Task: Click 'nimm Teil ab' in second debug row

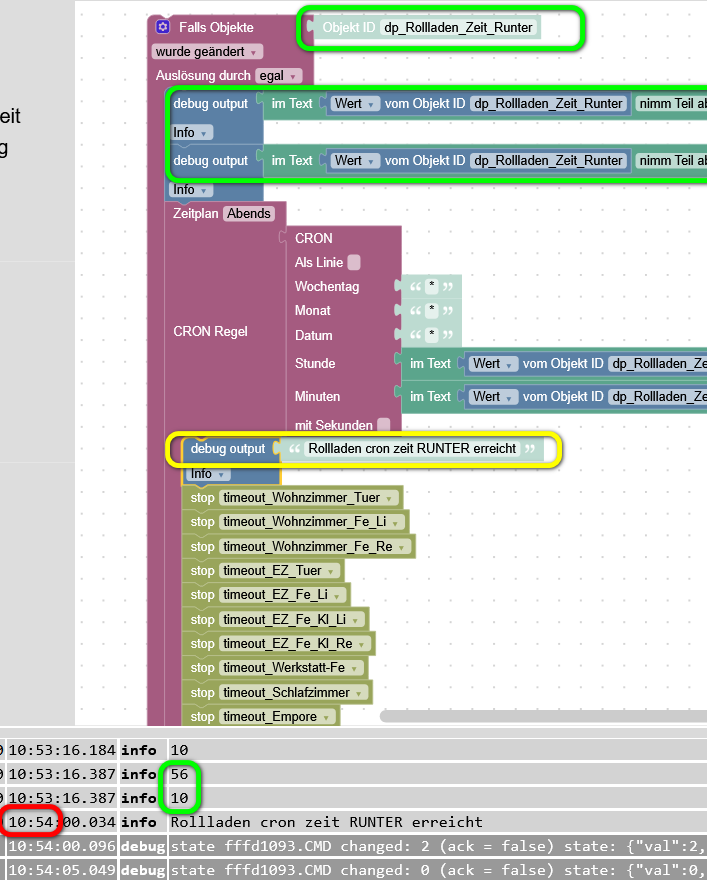Action: pos(672,160)
